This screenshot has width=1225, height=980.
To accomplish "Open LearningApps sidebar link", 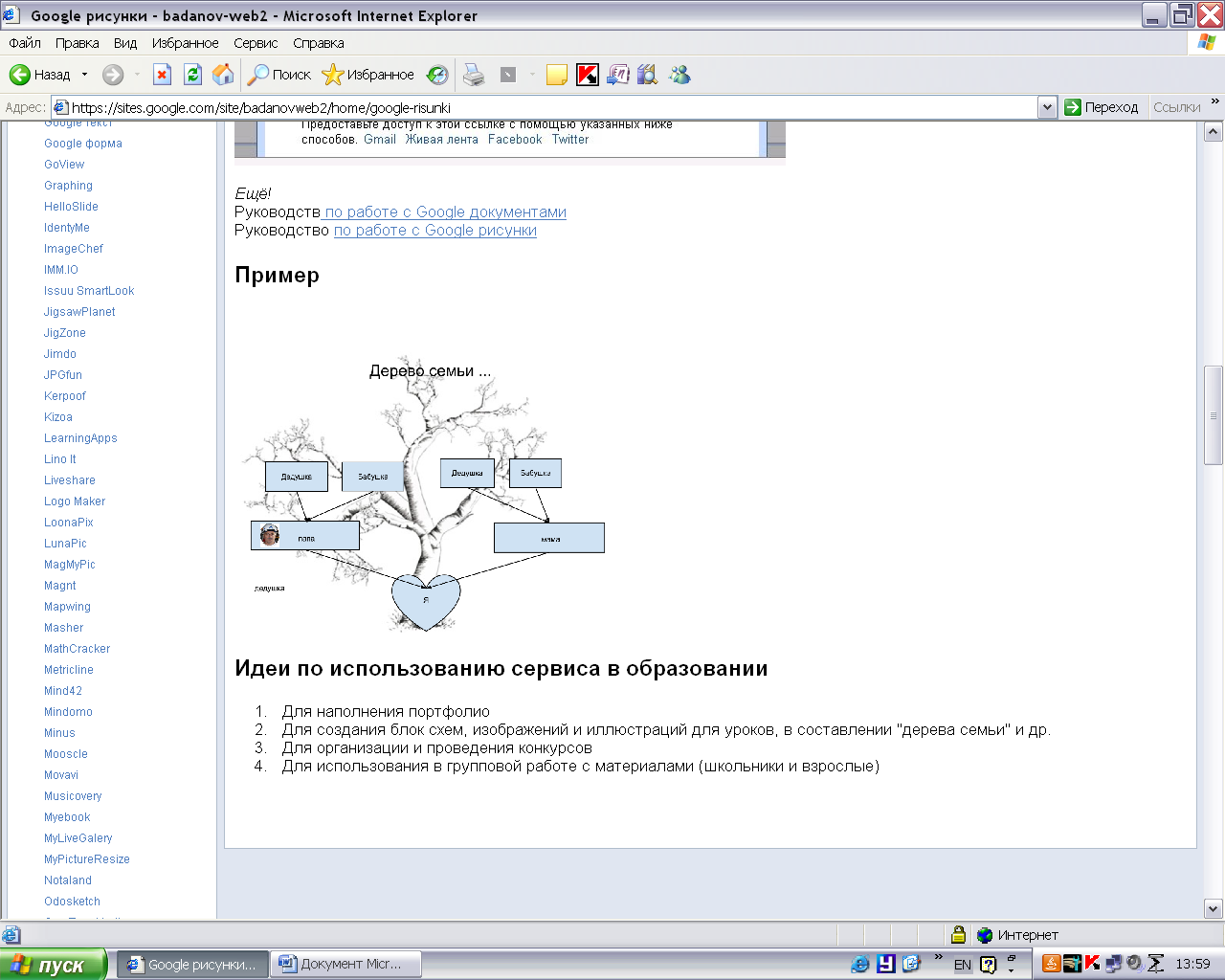I will [80, 438].
